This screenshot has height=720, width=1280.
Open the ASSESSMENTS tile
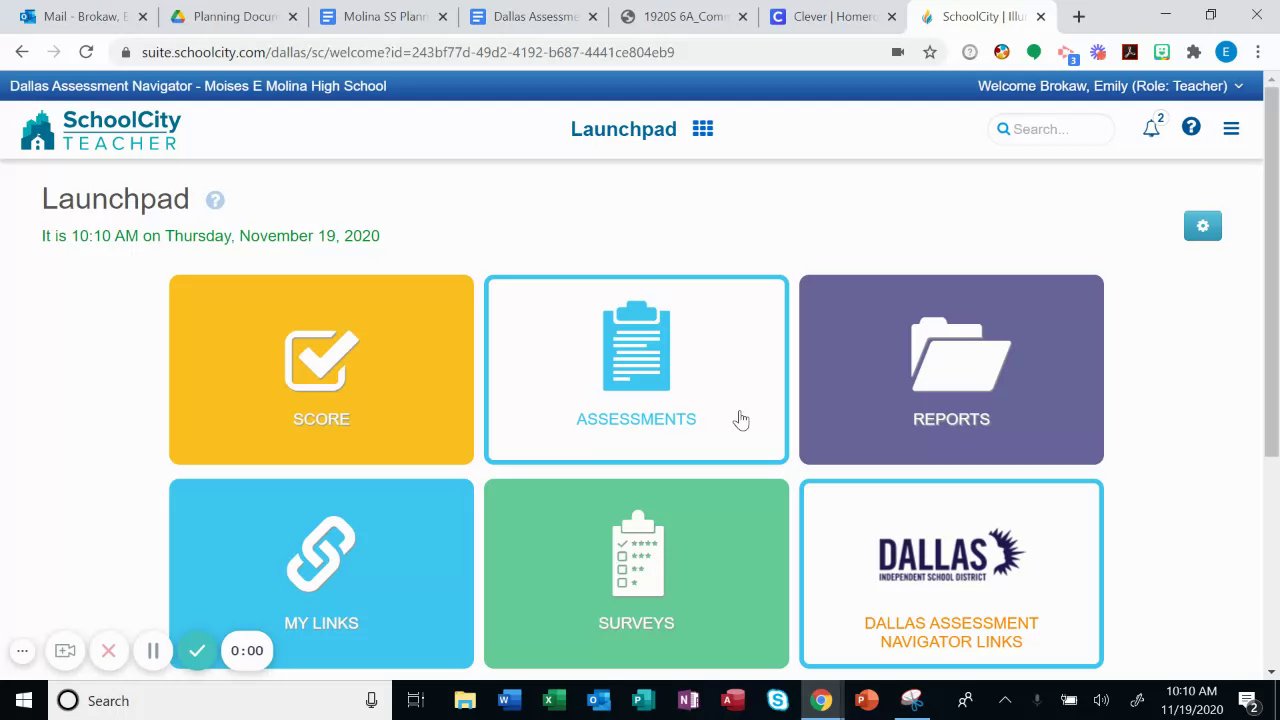[636, 369]
